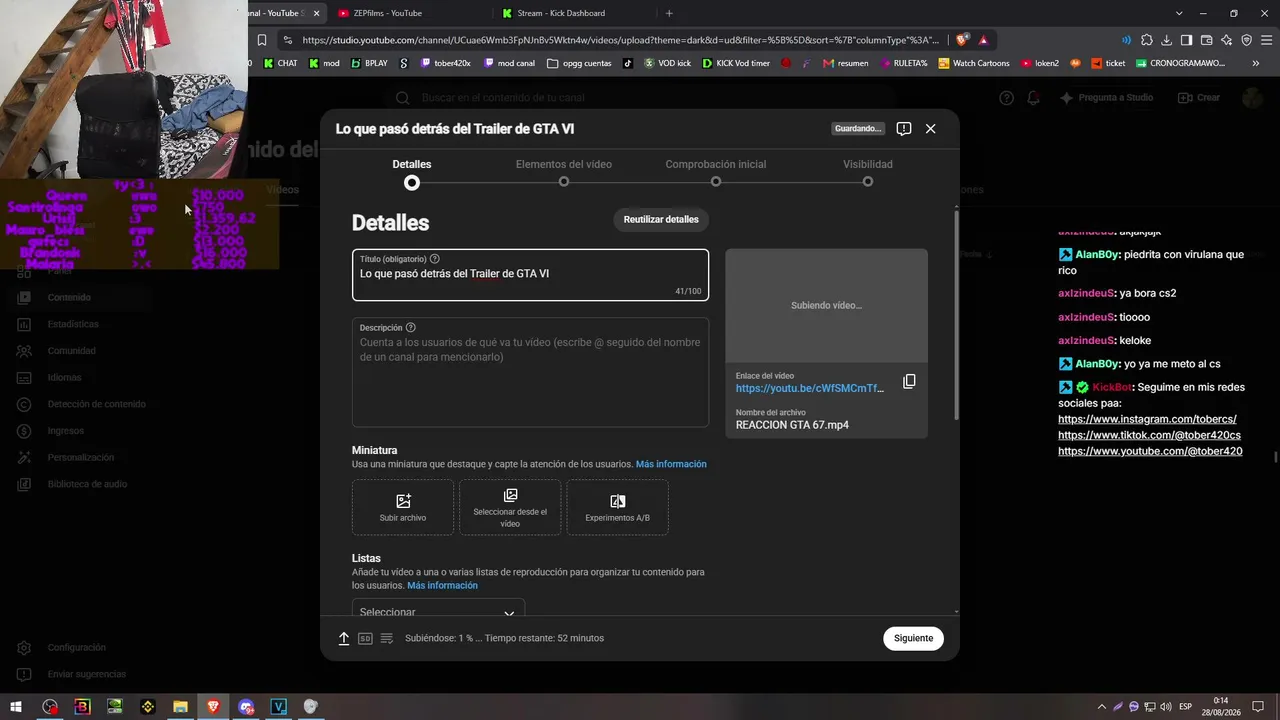Open the BPLAY bookmark
Viewport: 1280px width, 720px height.
point(368,63)
